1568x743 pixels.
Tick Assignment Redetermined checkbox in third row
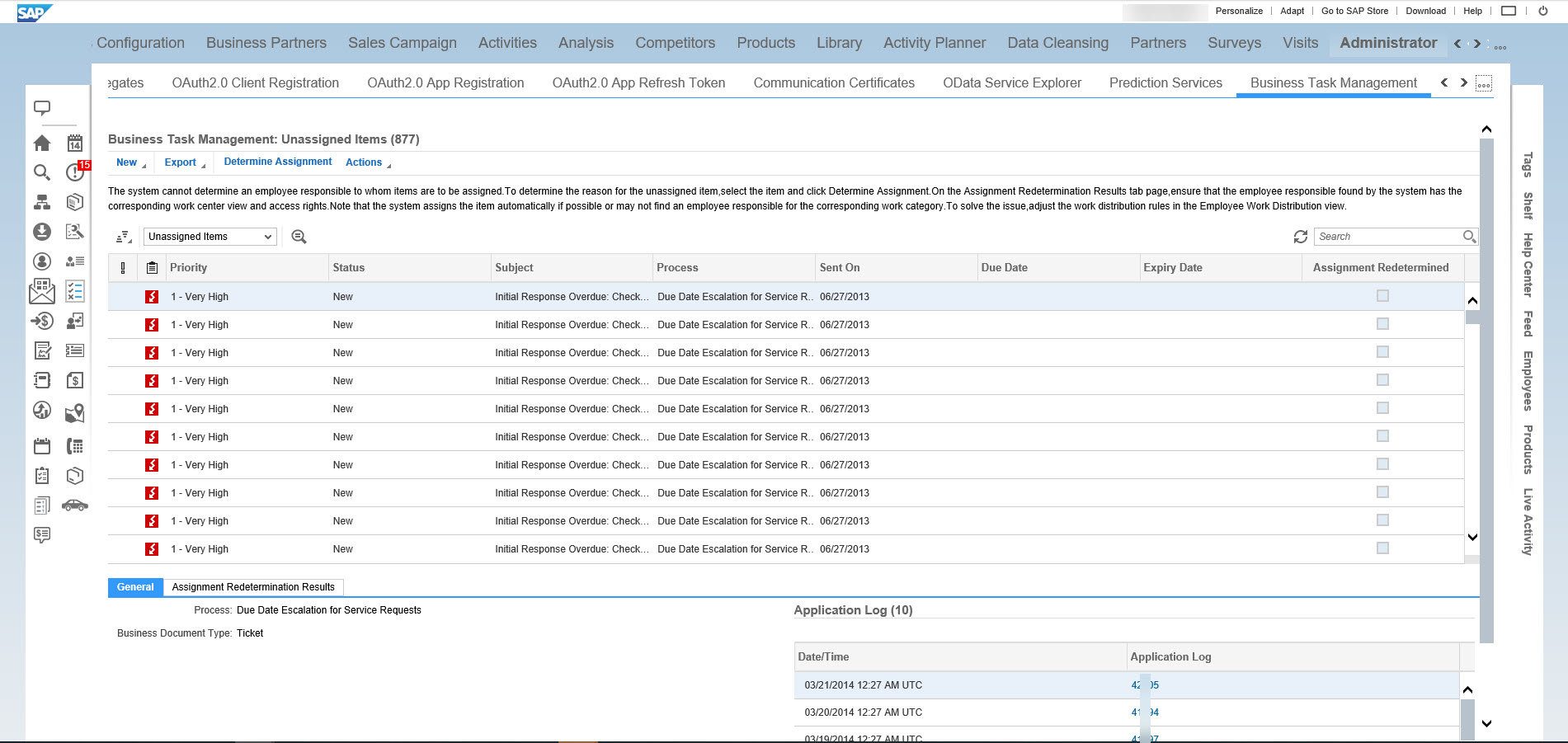tap(1382, 352)
